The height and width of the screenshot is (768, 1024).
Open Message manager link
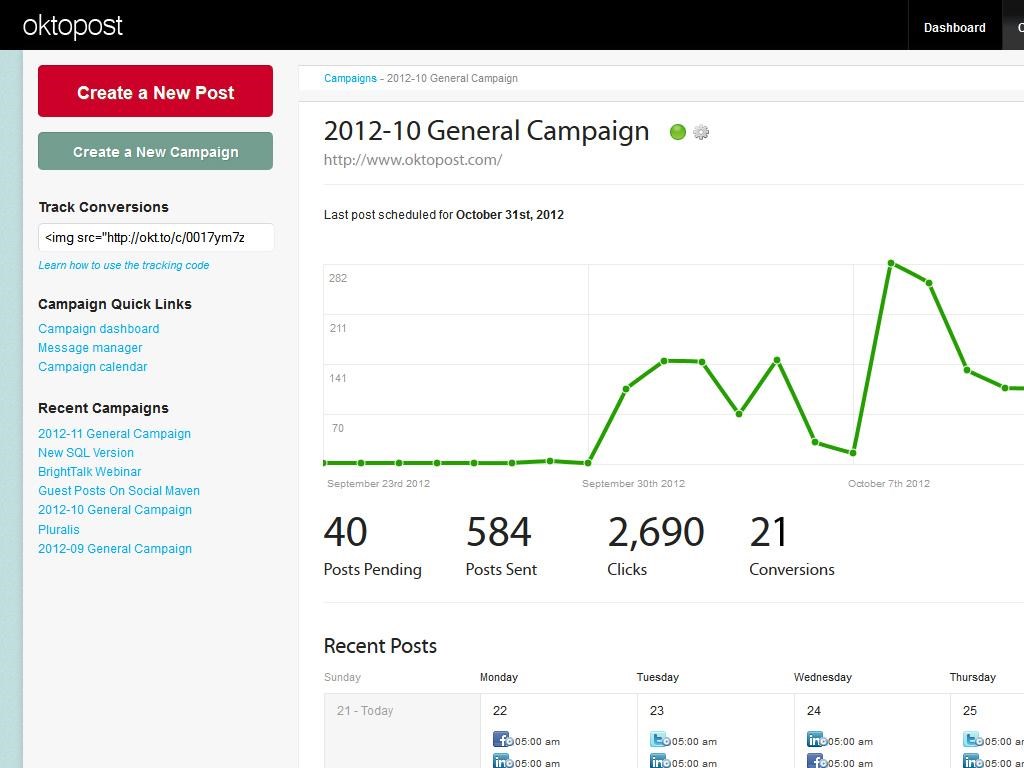90,347
